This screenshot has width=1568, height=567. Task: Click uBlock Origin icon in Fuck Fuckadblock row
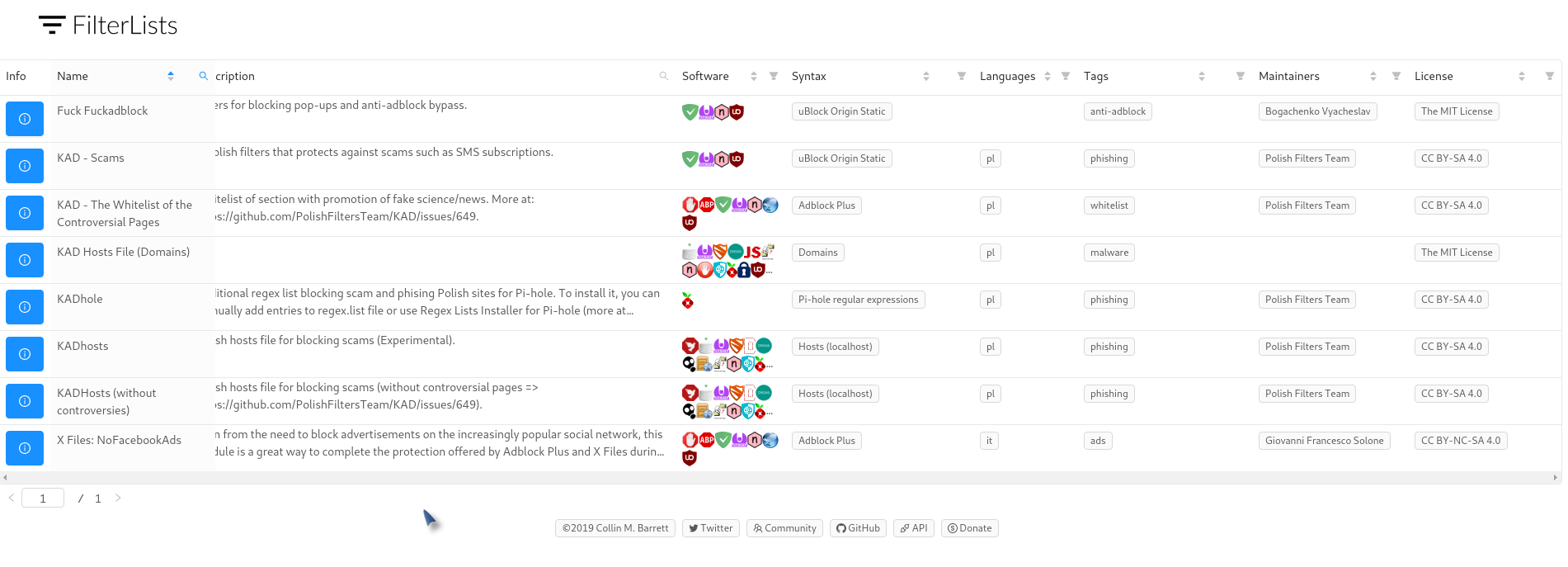click(737, 111)
